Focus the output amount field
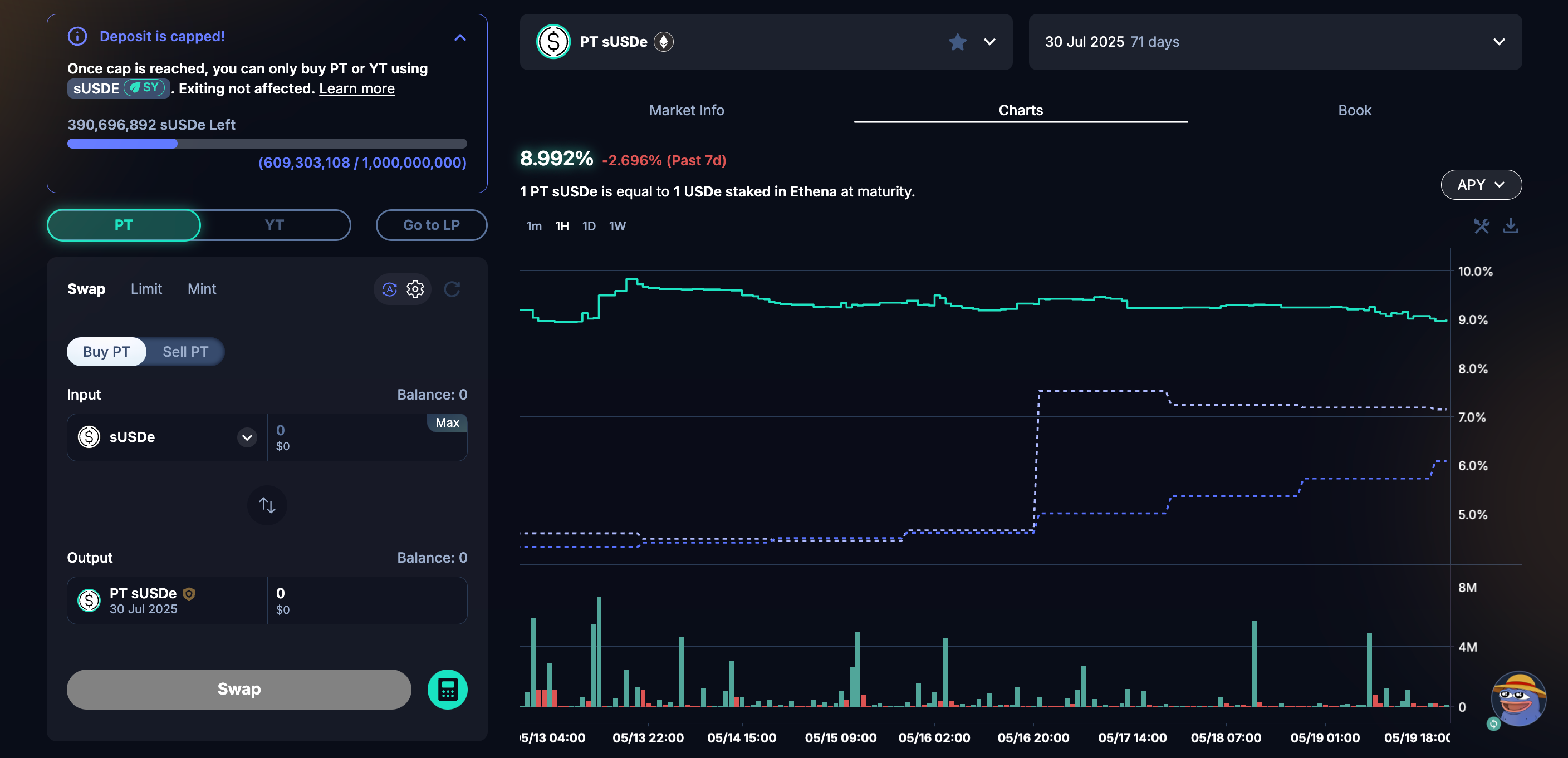1568x758 pixels. [367, 601]
